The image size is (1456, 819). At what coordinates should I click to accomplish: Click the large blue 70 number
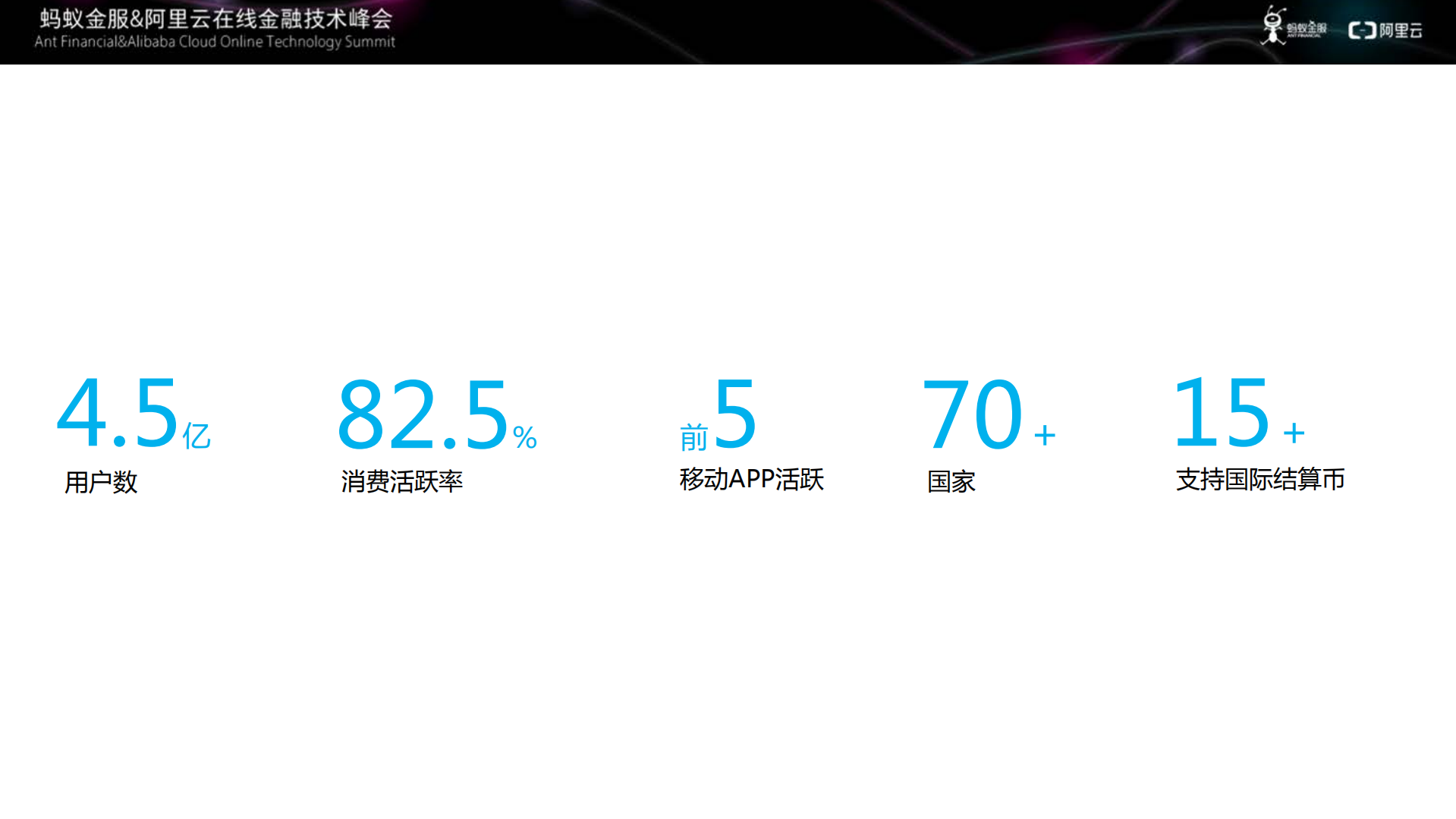point(973,415)
